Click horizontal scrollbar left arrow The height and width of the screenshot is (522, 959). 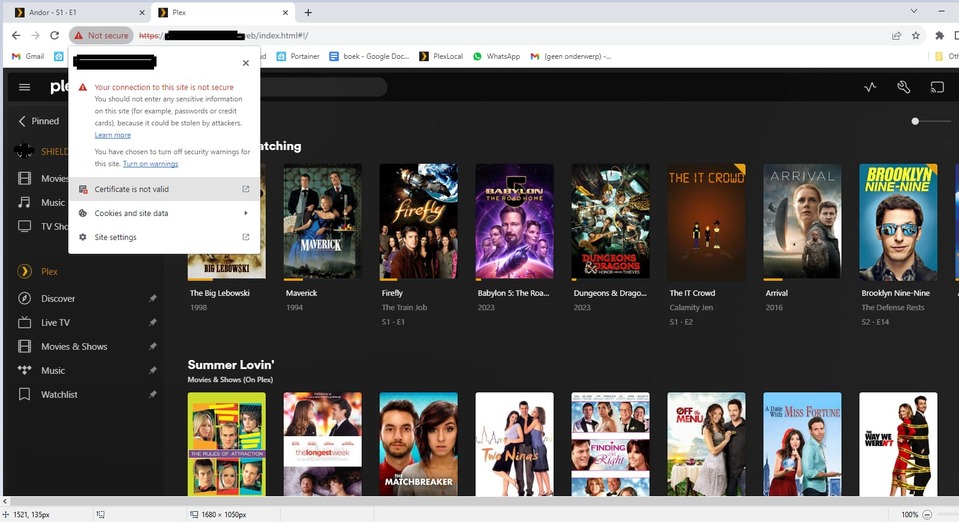coord(6,501)
